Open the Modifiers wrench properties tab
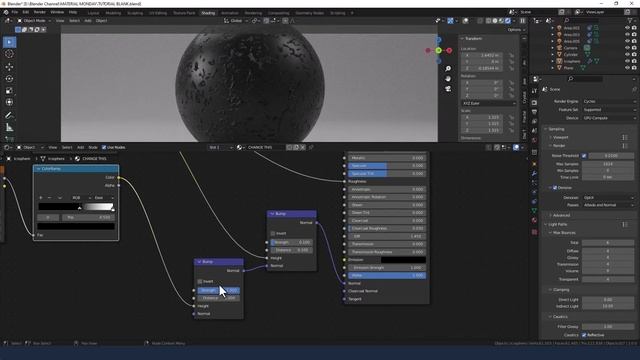 pos(534,173)
